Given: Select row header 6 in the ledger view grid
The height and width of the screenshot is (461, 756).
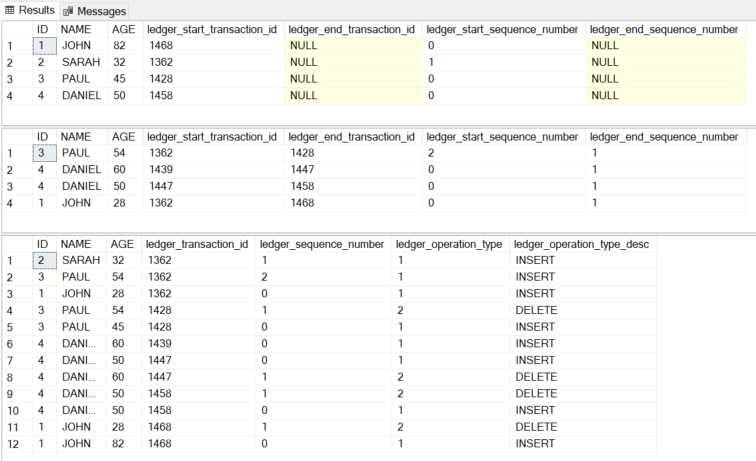Looking at the screenshot, I should coord(17,344).
